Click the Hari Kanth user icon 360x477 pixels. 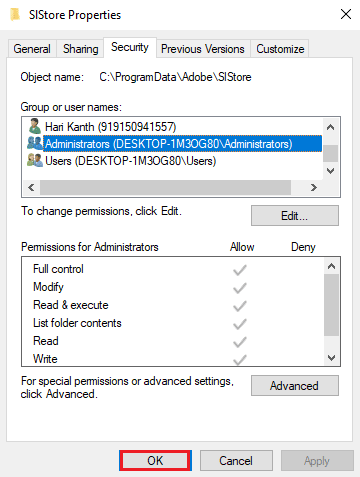tap(34, 126)
